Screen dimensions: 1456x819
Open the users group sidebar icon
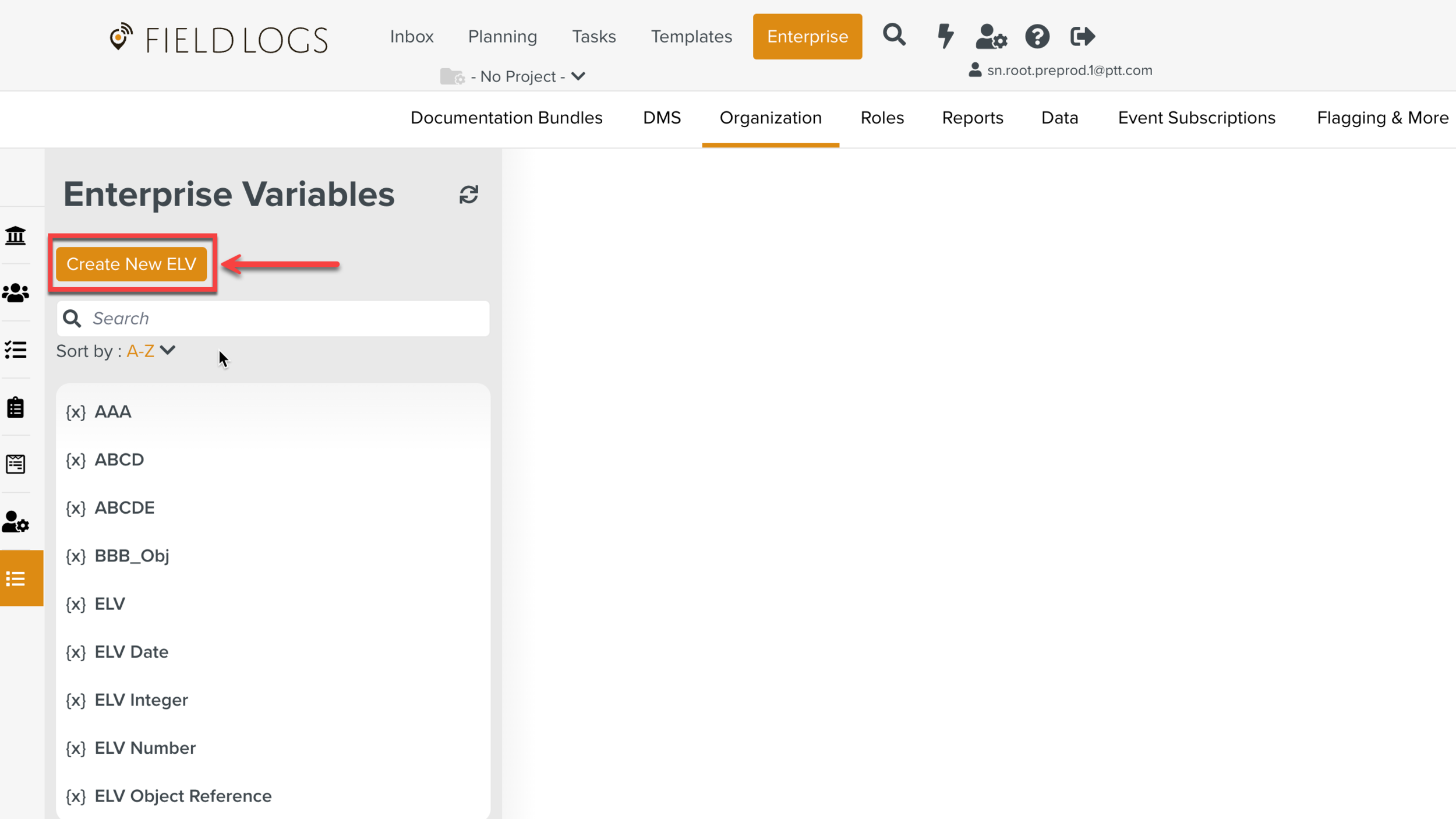point(16,293)
